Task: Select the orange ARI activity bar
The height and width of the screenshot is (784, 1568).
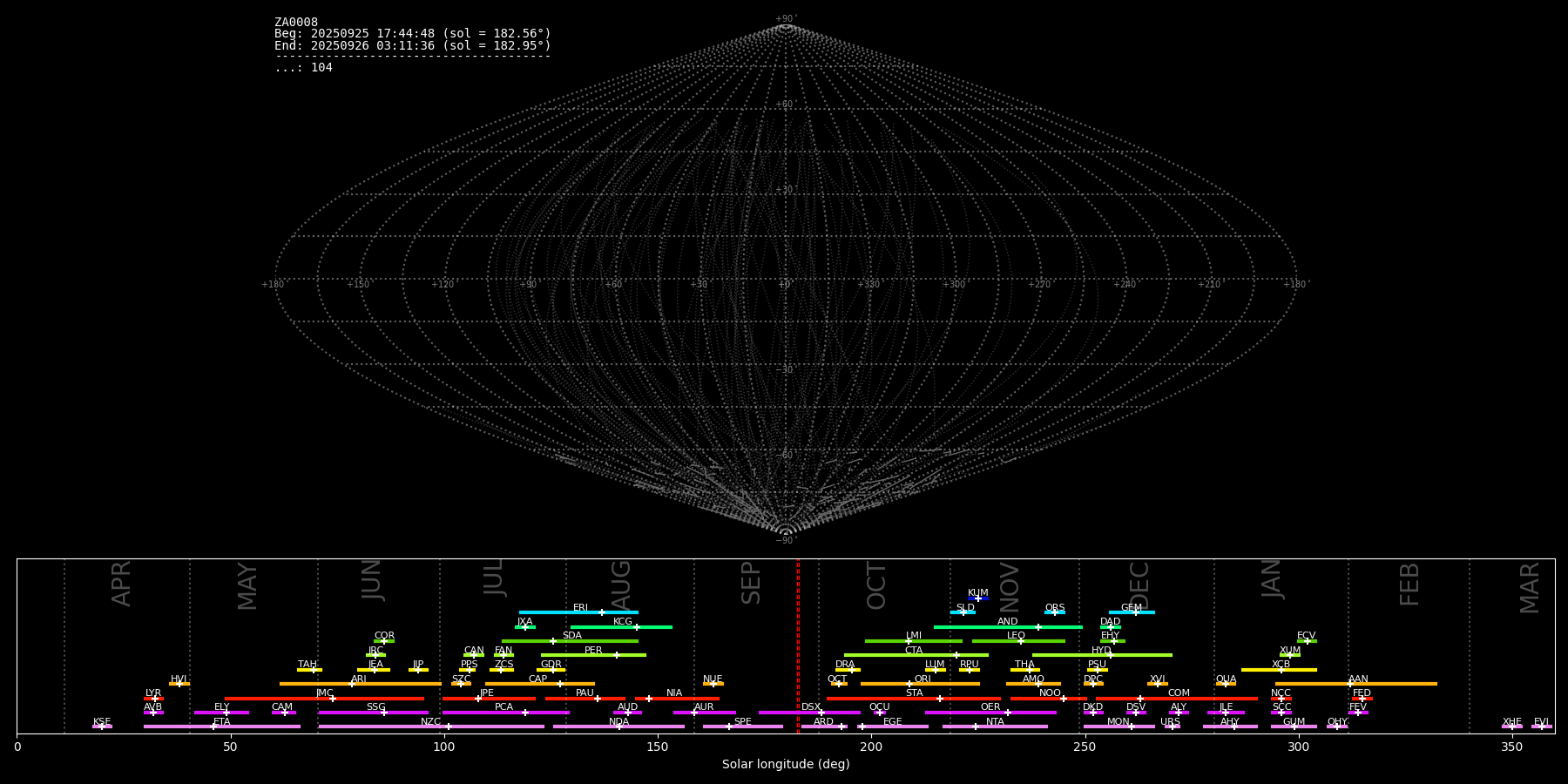Action: coord(361,684)
